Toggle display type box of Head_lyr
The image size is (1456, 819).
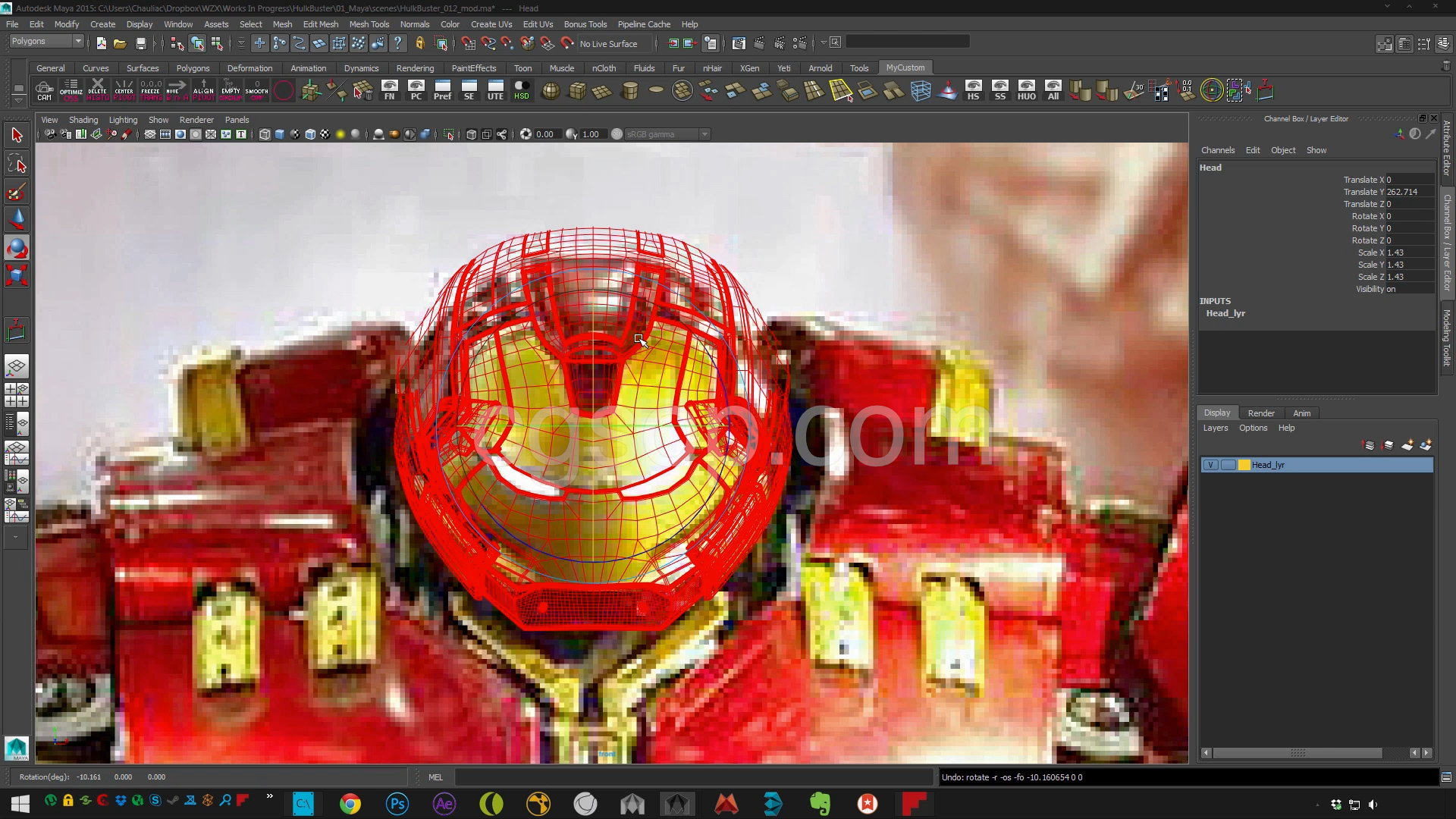(1228, 465)
